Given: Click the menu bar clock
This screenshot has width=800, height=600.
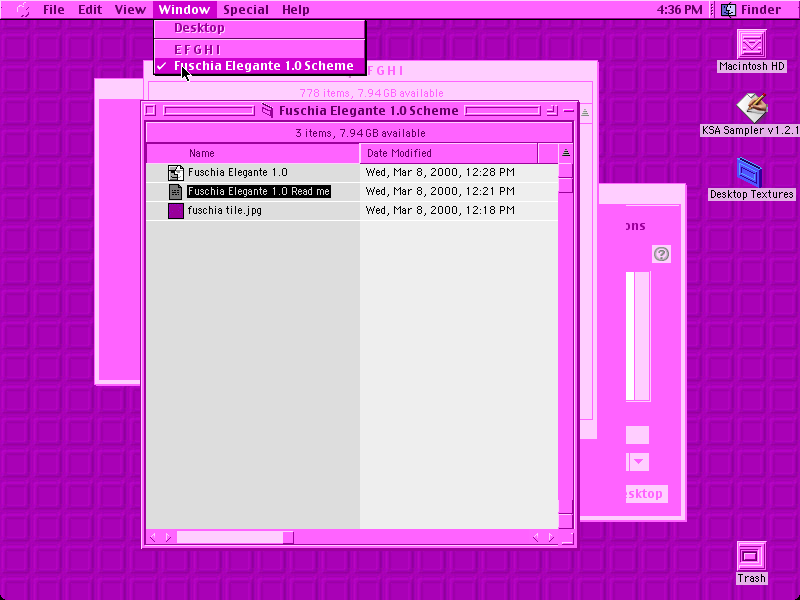Looking at the screenshot, I should pos(679,9).
